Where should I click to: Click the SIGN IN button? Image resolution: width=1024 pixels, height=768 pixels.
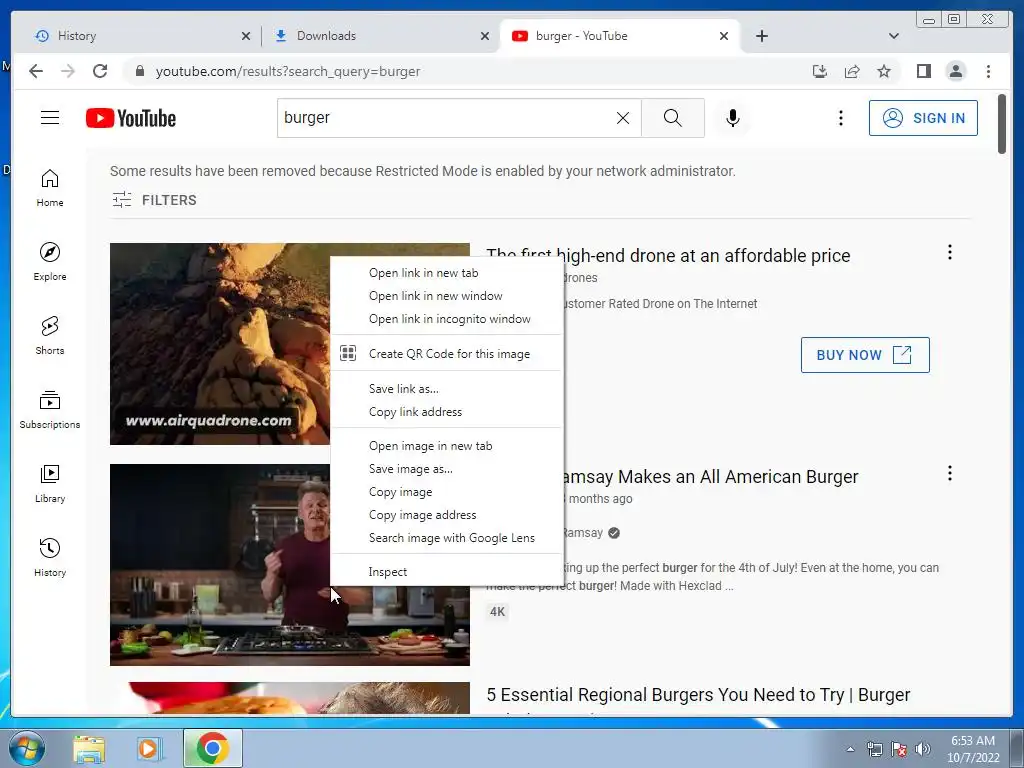(x=923, y=118)
